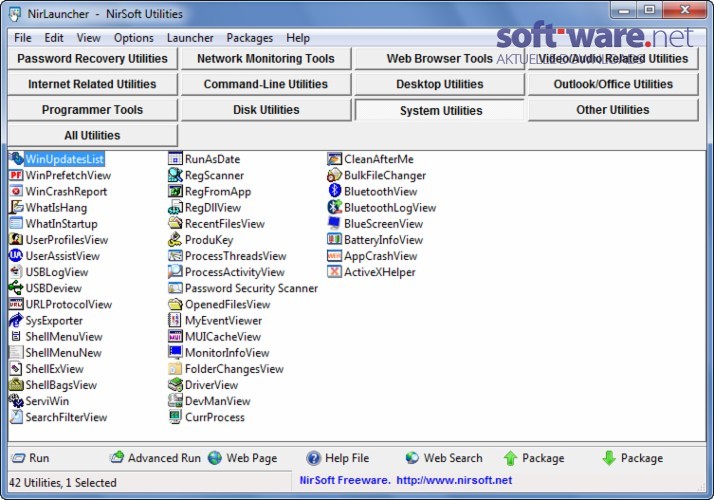Screen dimensions: 714x500
Task: Open the http://www.nirsoft.net link
Action: coord(454,480)
